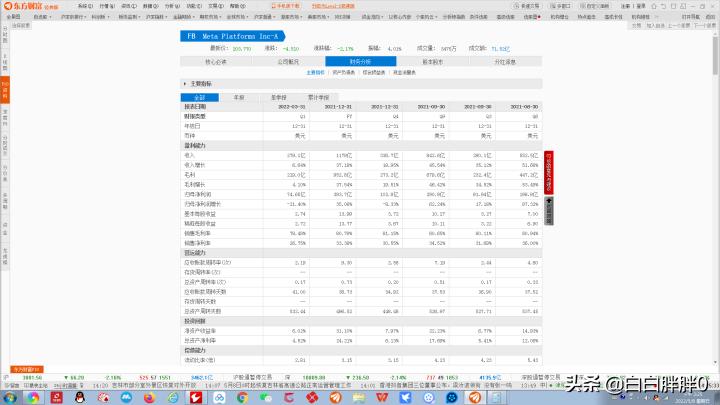
Task: Open Baidu Netdisk cloud taskbar icon
Action: pos(219,398)
